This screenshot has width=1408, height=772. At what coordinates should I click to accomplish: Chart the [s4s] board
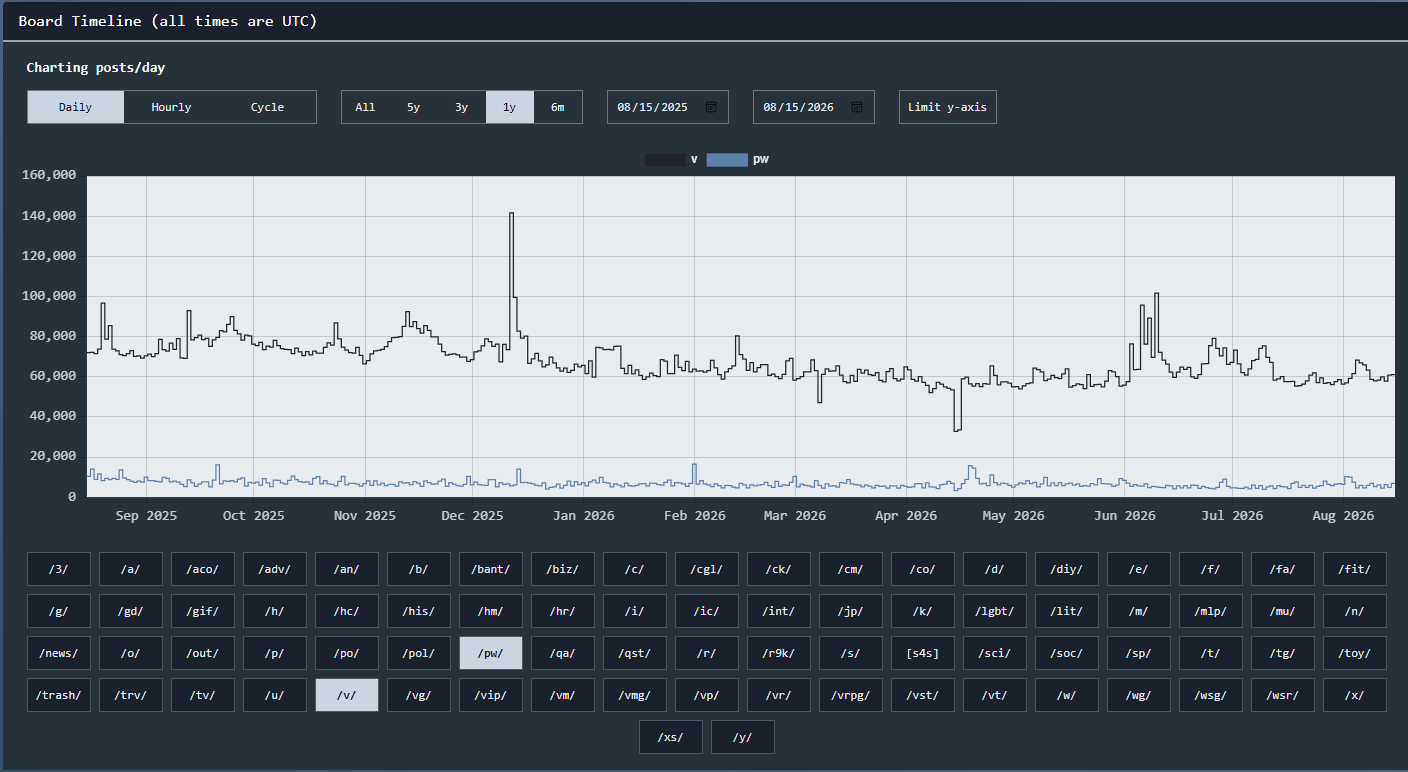pyautogui.click(x=923, y=653)
